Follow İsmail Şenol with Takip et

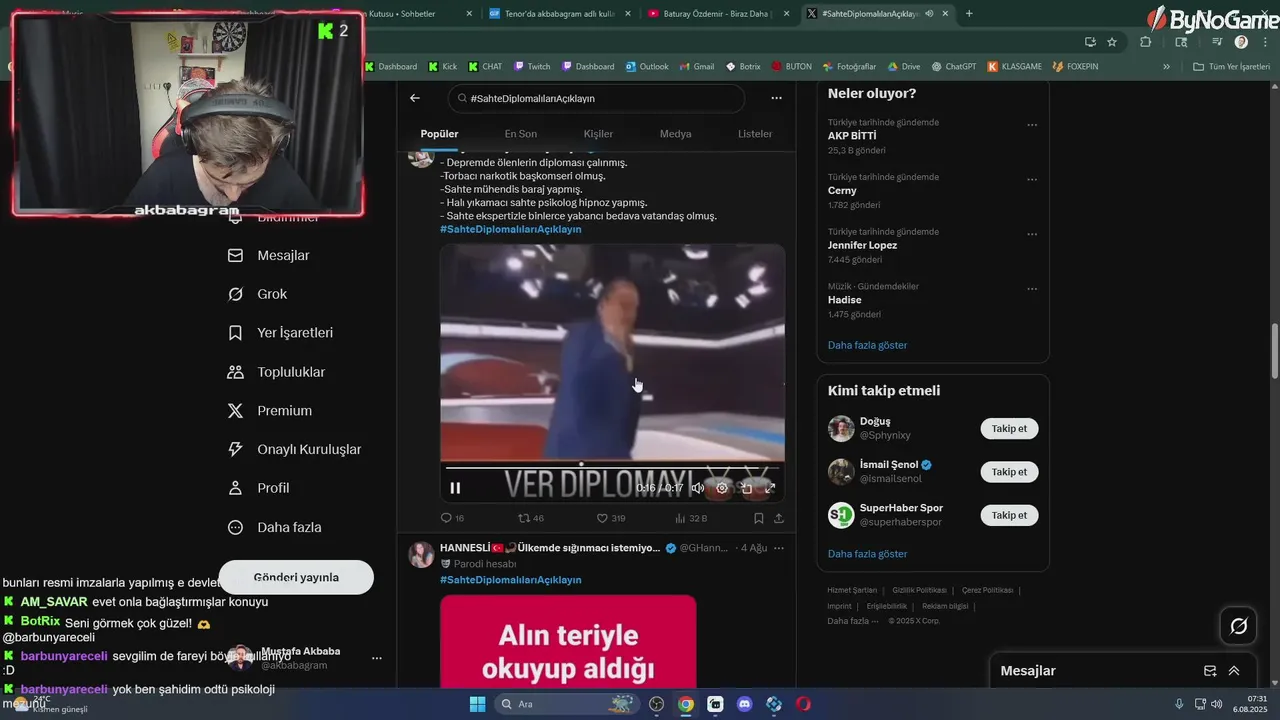point(1009,471)
